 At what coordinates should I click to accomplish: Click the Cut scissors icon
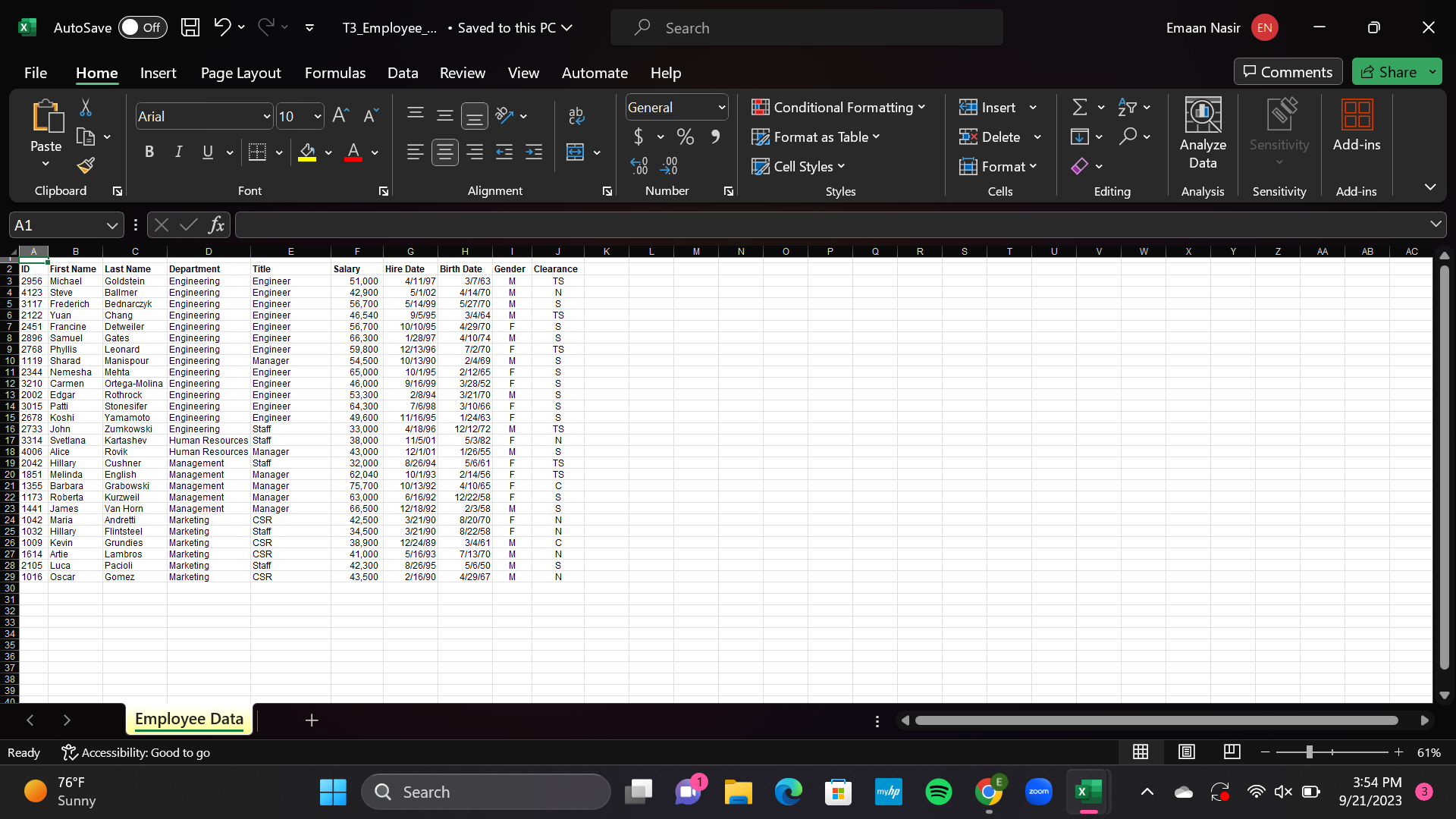click(x=86, y=108)
